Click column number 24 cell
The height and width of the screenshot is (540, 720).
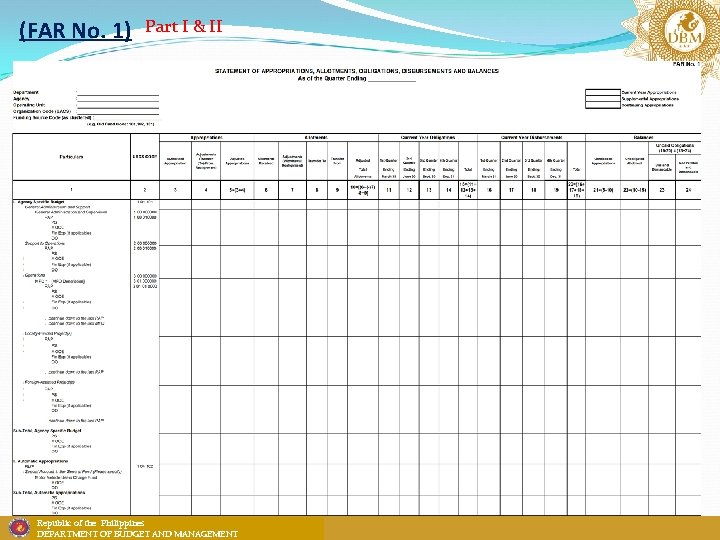pyautogui.click(x=688, y=190)
